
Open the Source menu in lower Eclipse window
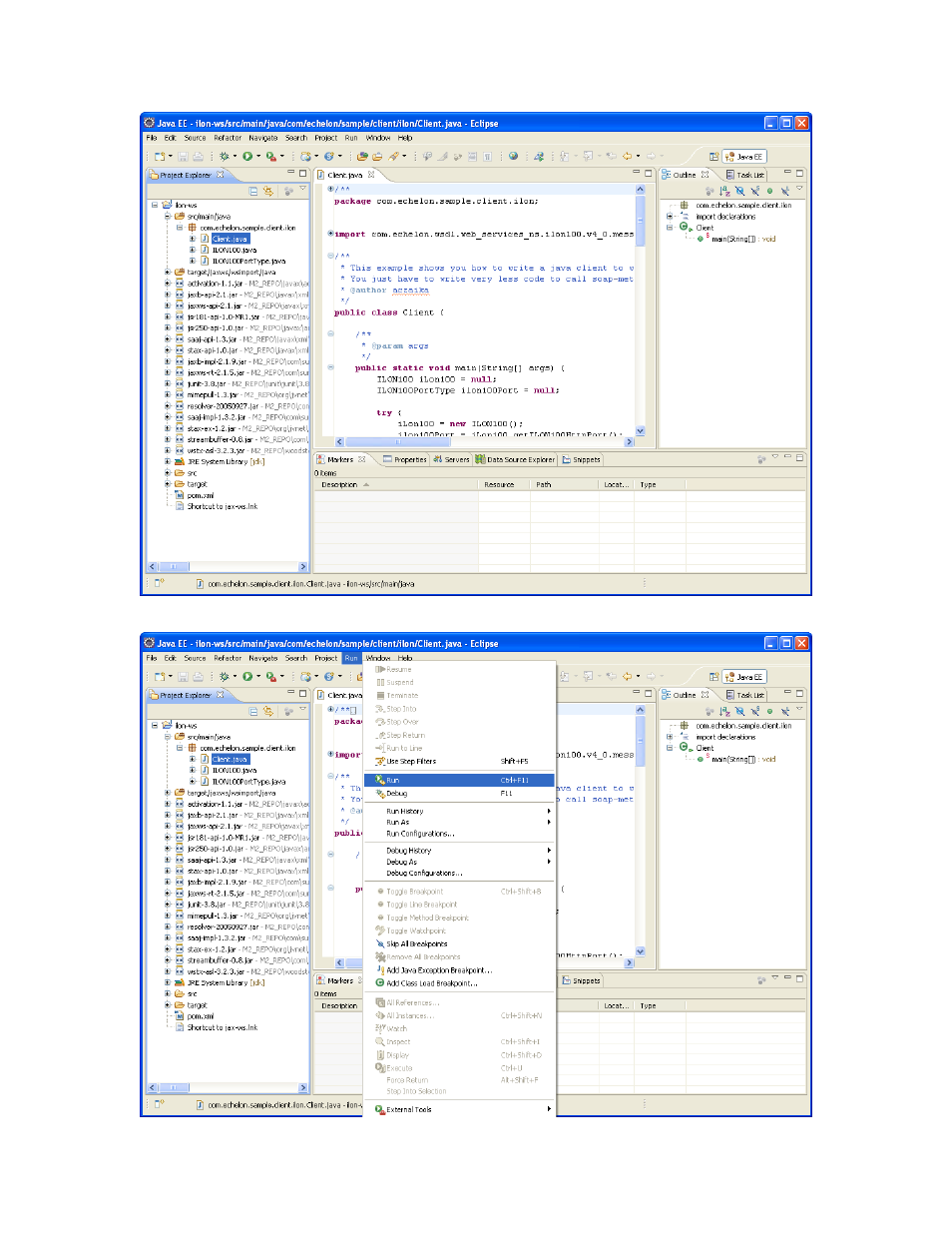point(195,658)
